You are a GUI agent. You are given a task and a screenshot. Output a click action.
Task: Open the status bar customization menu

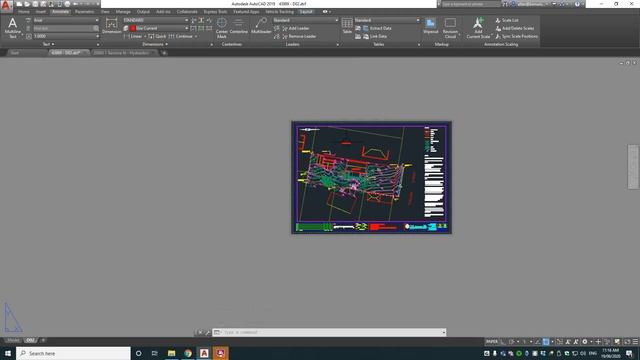[635, 342]
